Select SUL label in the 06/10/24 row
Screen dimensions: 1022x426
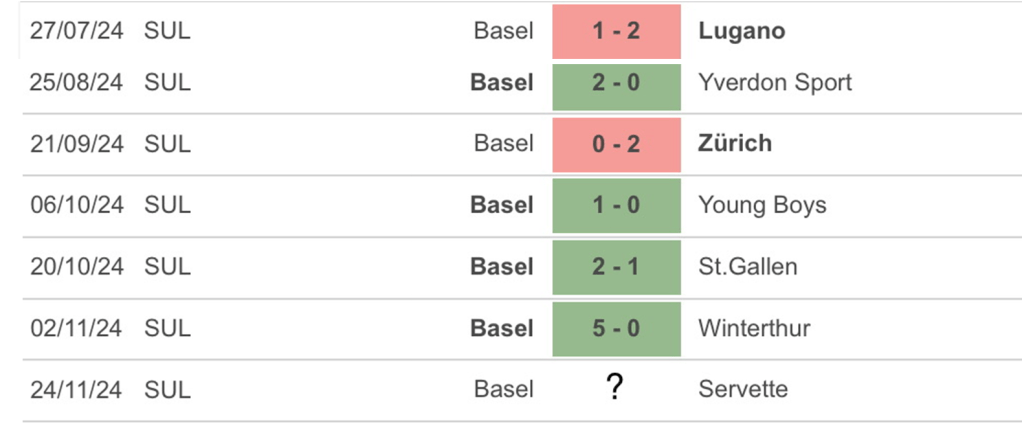click(x=167, y=205)
